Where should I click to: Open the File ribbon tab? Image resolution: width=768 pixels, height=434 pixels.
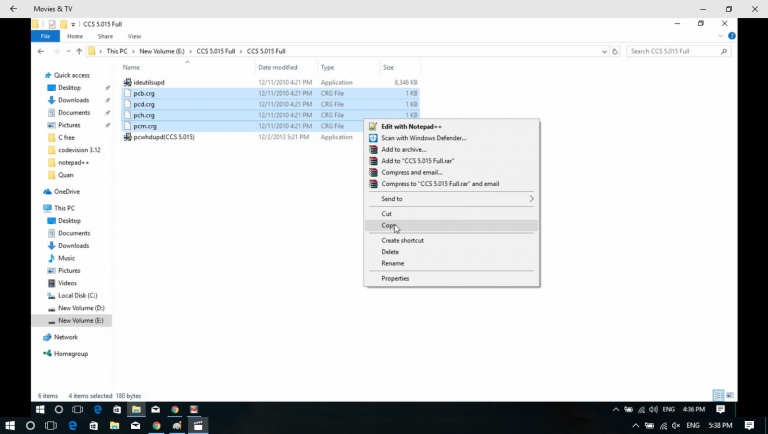(x=46, y=36)
